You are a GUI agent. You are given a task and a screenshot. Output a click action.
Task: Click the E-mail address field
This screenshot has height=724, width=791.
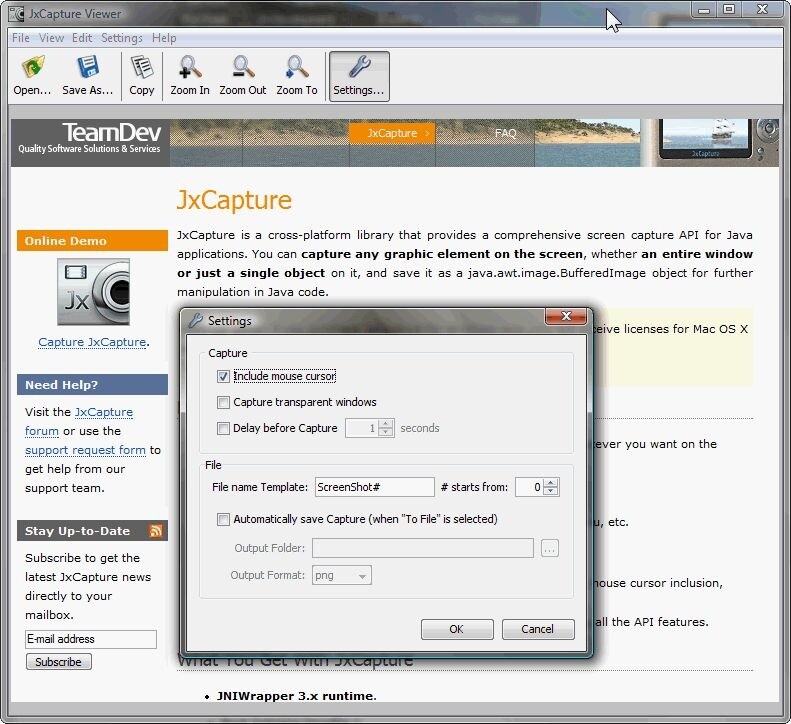tap(91, 639)
